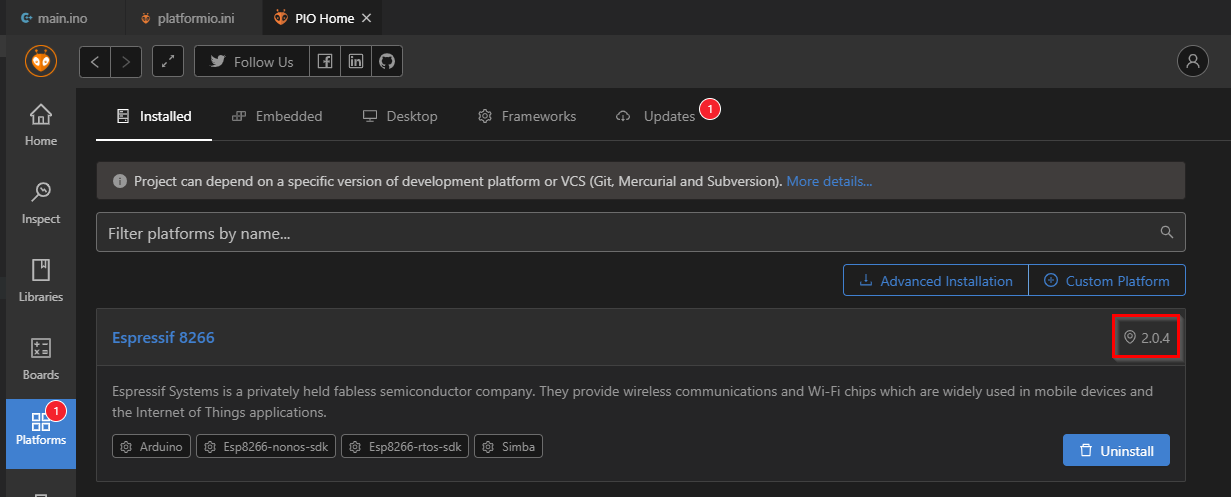Open Inspect in the sidebar
Screen dimensions: 1231x497
(x=41, y=203)
